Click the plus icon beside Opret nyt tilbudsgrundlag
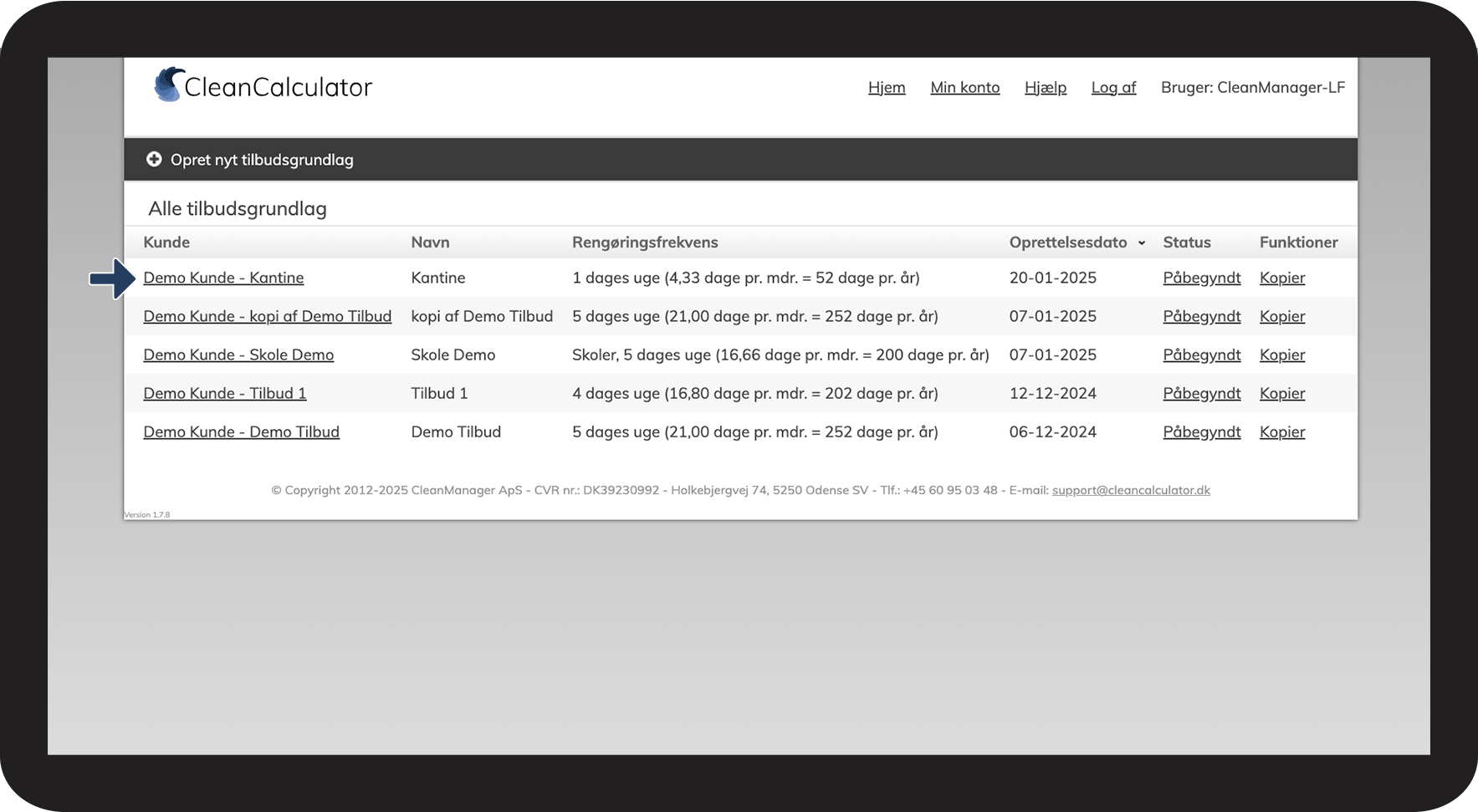Image resolution: width=1478 pixels, height=812 pixels. click(x=154, y=159)
